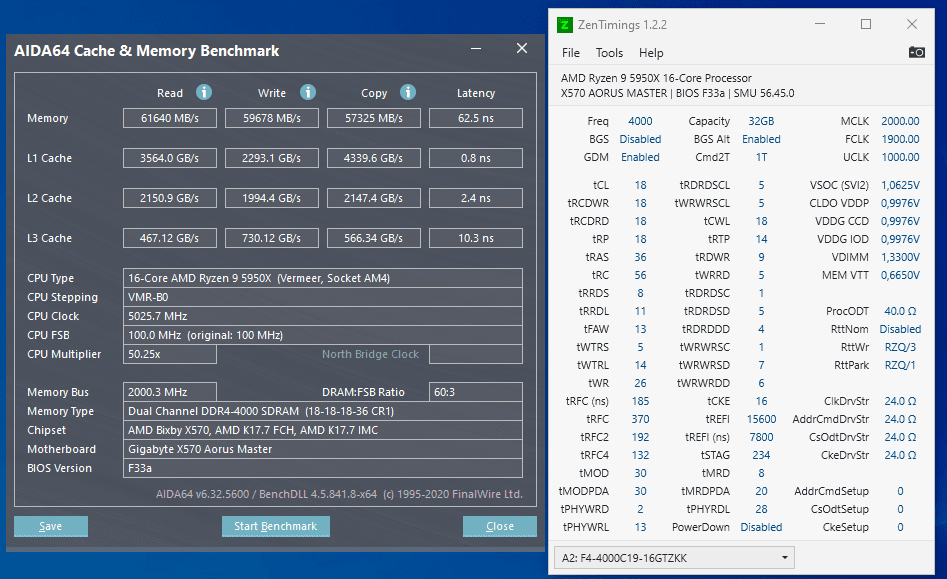Open the Help menu in ZenTimings
The image size is (947, 579).
[x=651, y=53]
